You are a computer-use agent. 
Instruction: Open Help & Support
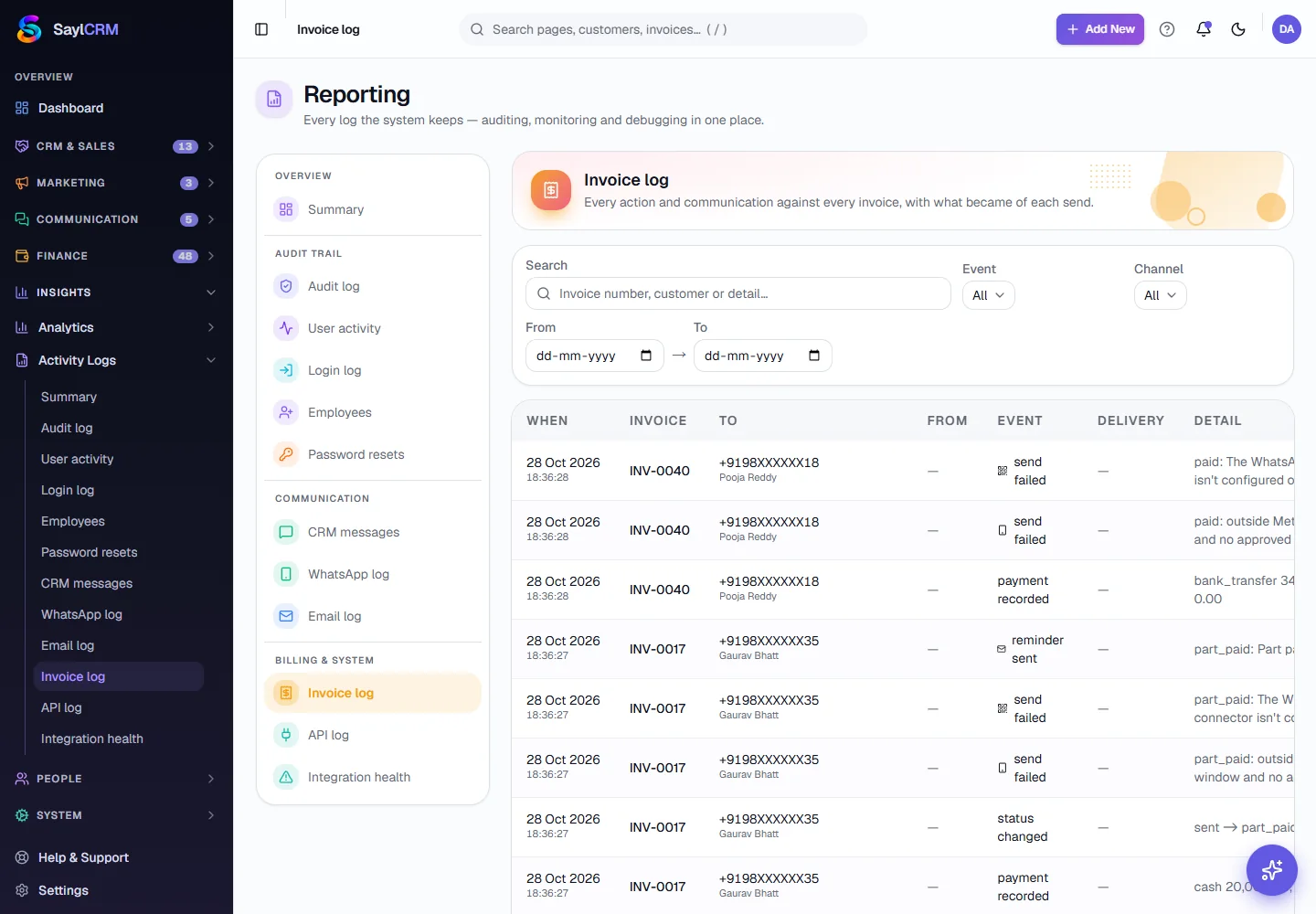pyautogui.click(x=116, y=857)
